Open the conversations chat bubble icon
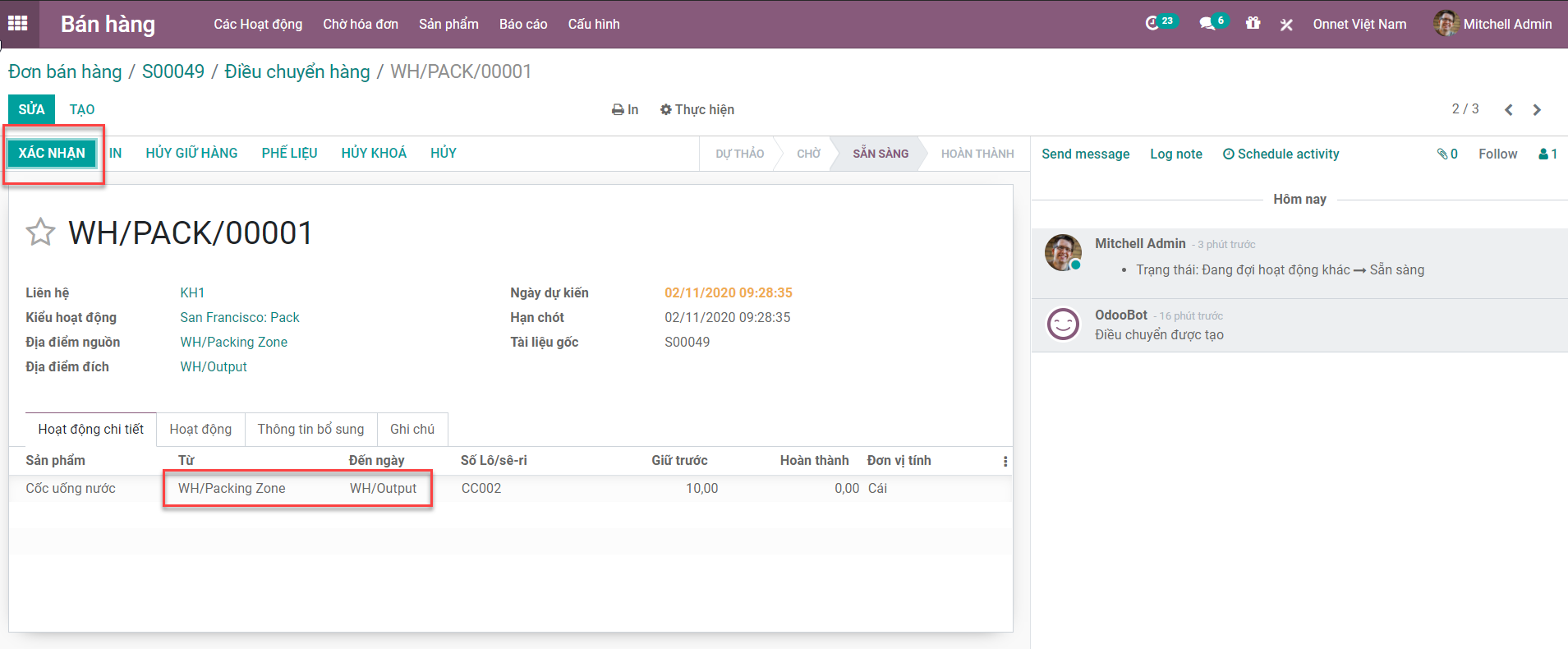 tap(1207, 24)
